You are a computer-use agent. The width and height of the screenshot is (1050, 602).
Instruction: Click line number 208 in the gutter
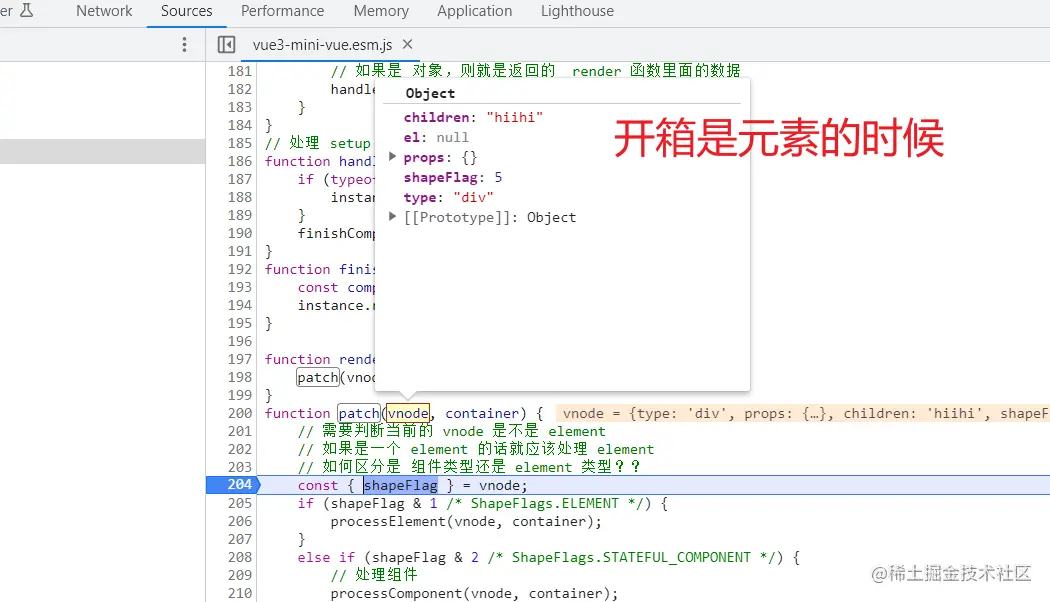point(240,557)
